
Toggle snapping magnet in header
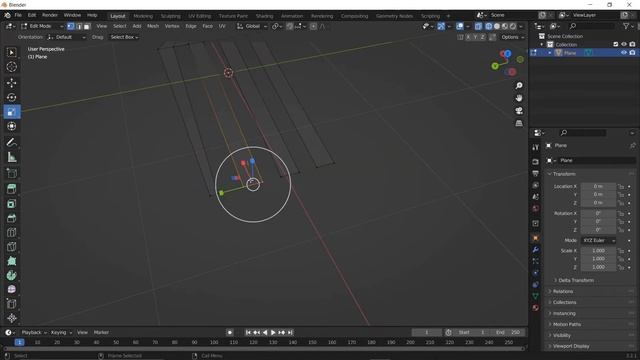pyautogui.click(x=289, y=26)
